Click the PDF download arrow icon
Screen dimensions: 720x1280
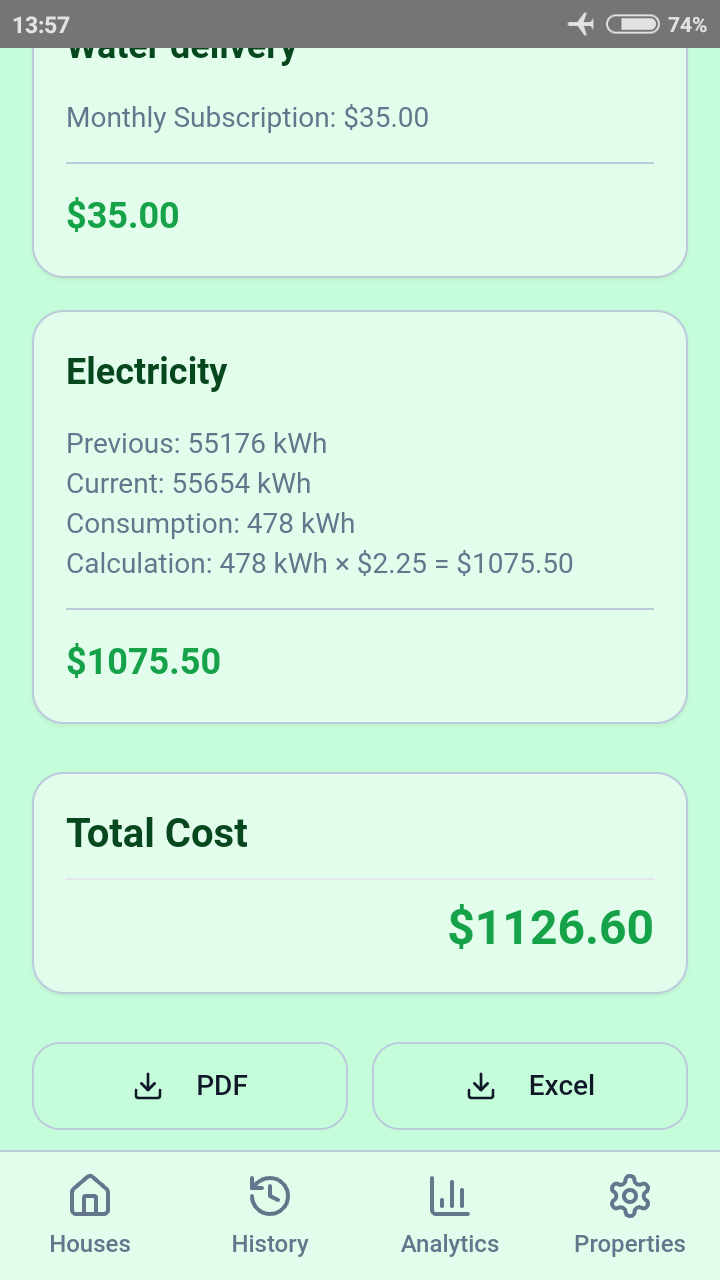[148, 1086]
